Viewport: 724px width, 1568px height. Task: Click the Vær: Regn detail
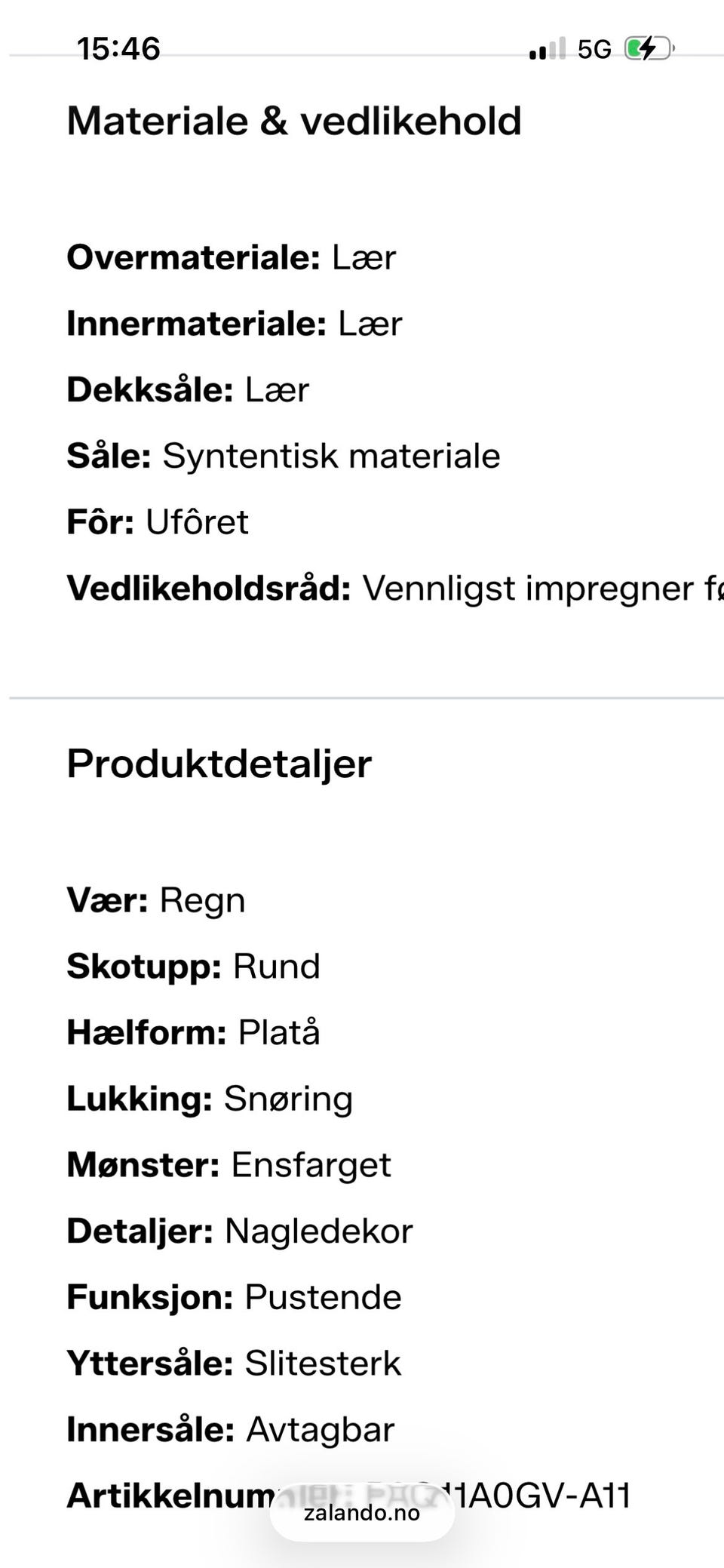156,900
